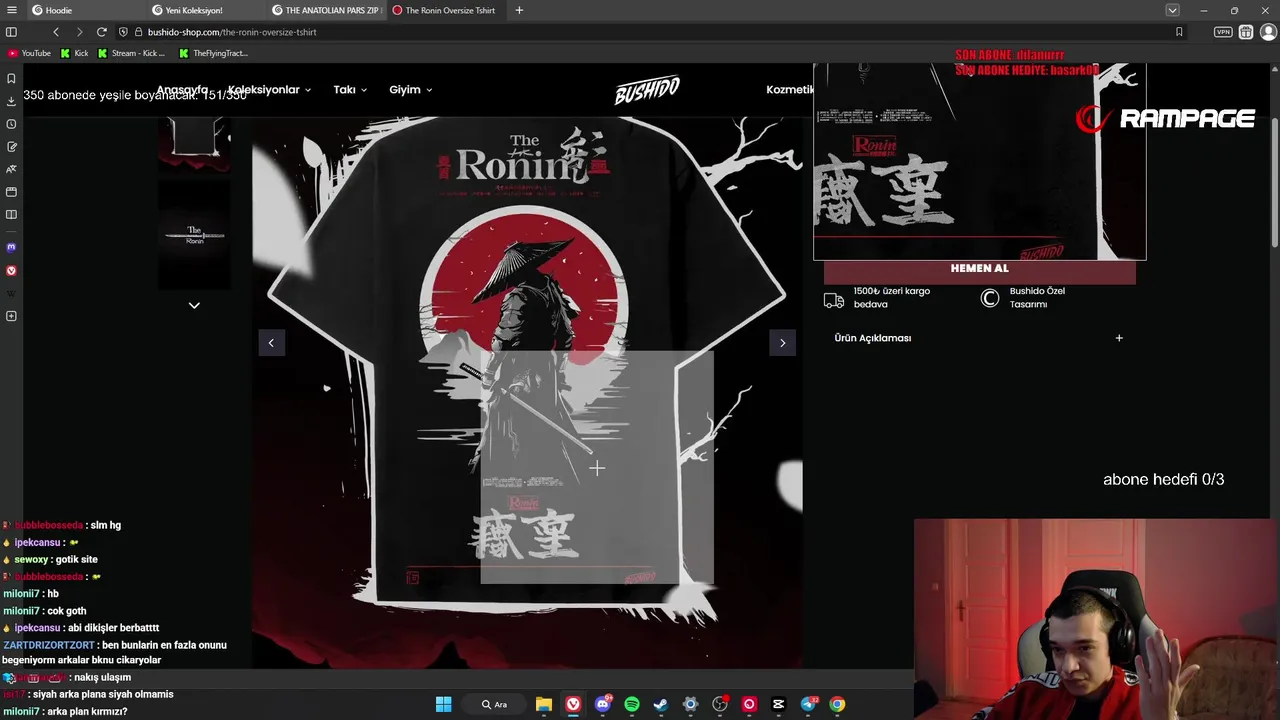Viewport: 1280px width, 720px height.
Task: Open the Kozmetik menu link
Action: point(790,90)
